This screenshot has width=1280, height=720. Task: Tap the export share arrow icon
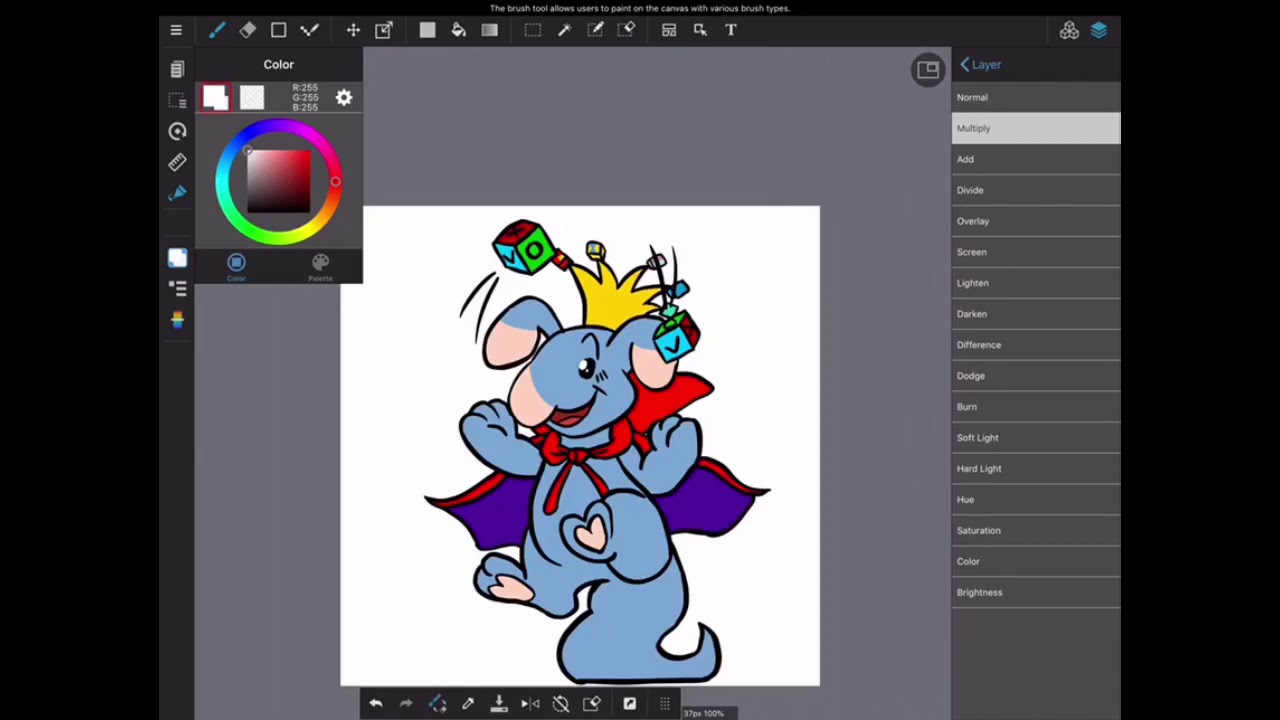[x=630, y=704]
